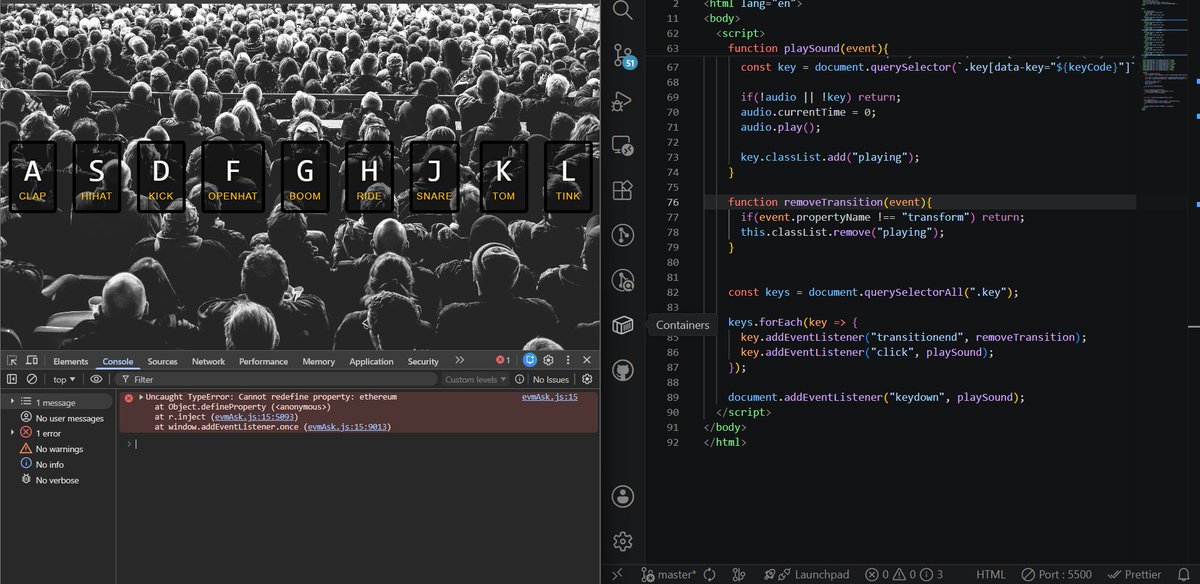
Task: Open DevTools three-dot customize menu
Action: [x=568, y=360]
